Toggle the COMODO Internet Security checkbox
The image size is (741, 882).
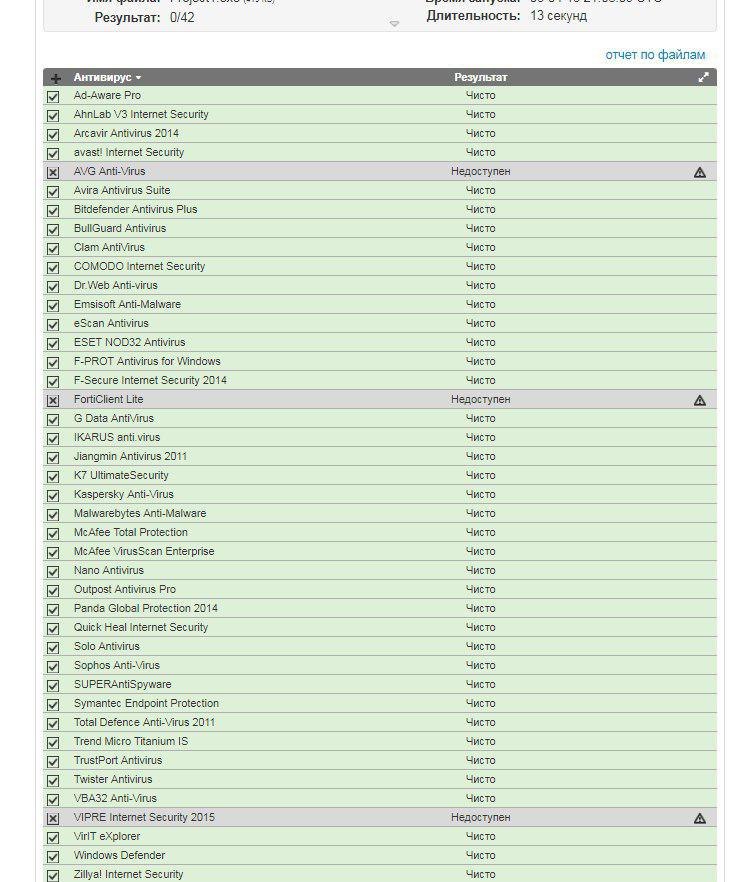pyautogui.click(x=53, y=268)
